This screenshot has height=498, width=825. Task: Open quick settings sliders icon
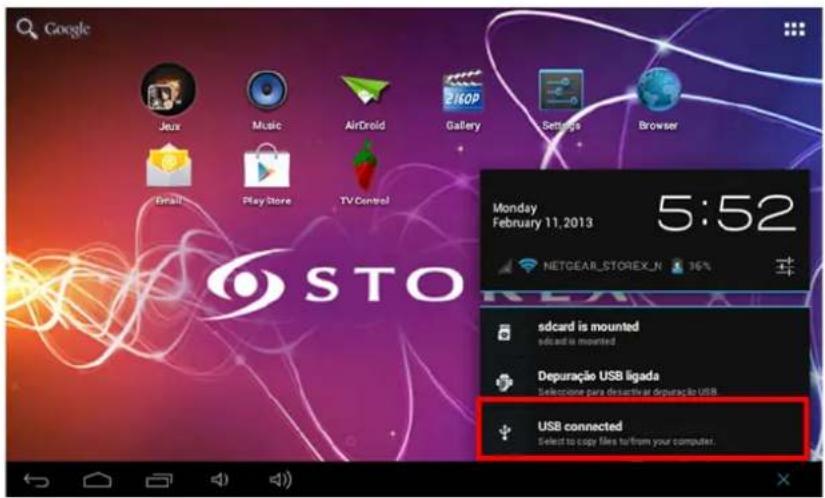pos(785,267)
